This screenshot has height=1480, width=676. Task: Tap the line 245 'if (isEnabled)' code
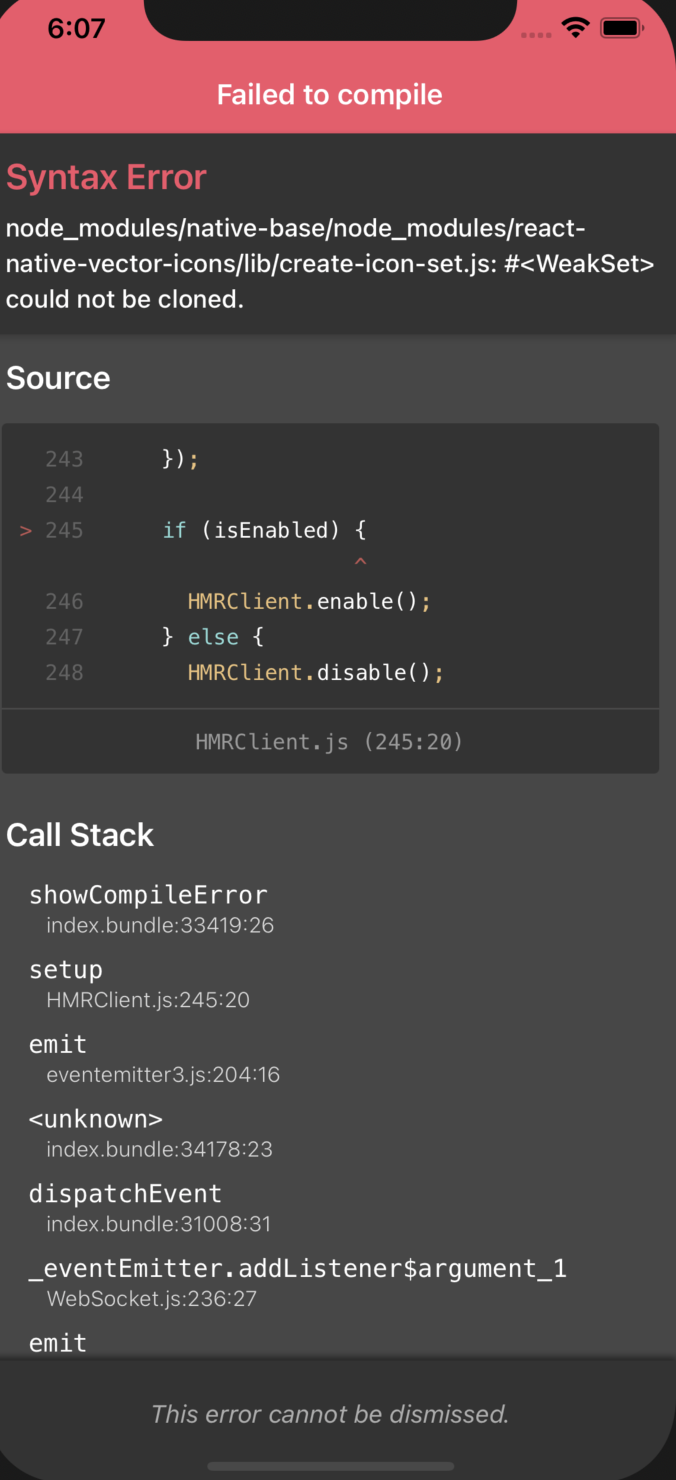coord(265,530)
